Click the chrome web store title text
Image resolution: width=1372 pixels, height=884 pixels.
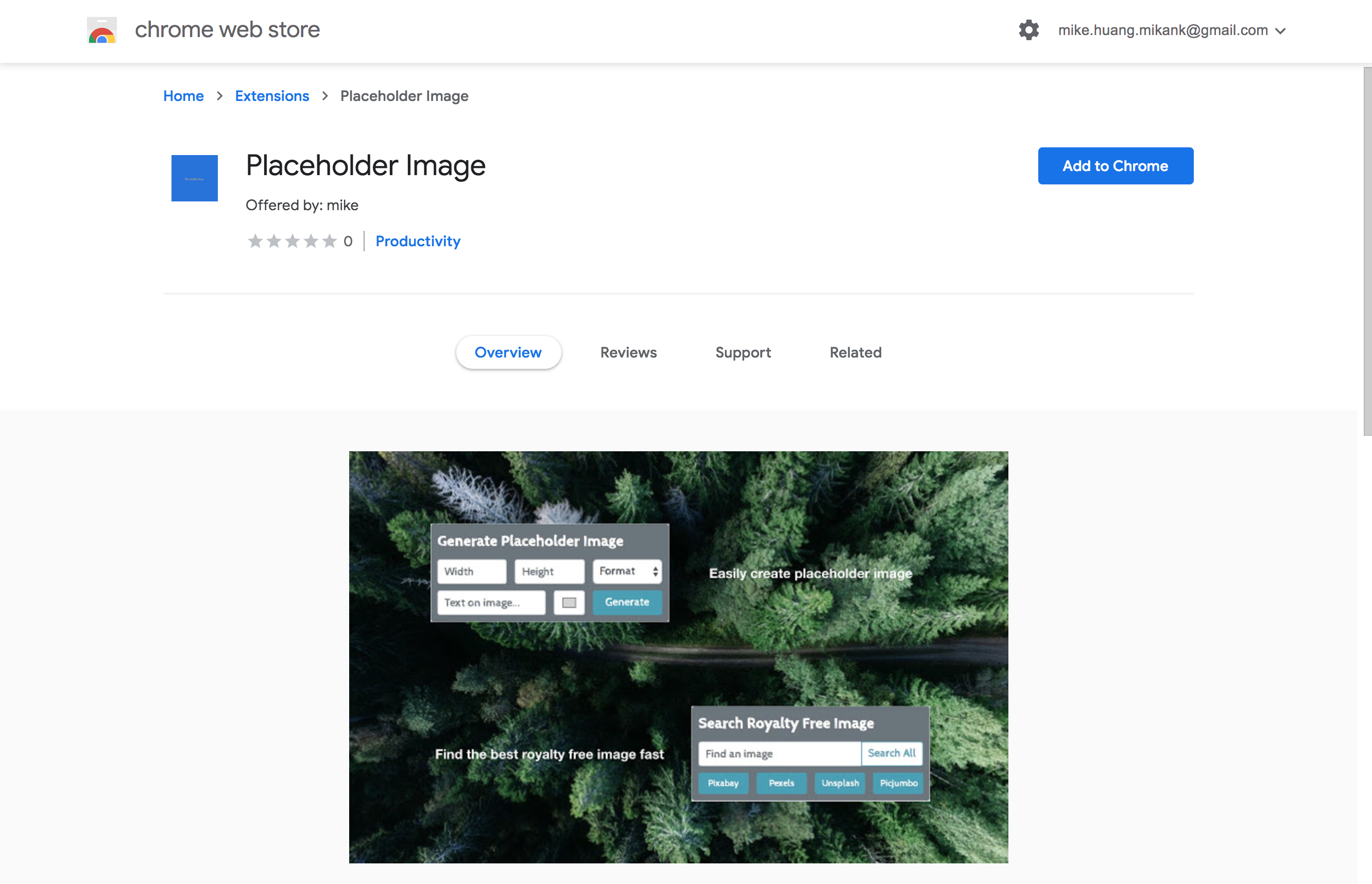pyautogui.click(x=227, y=30)
